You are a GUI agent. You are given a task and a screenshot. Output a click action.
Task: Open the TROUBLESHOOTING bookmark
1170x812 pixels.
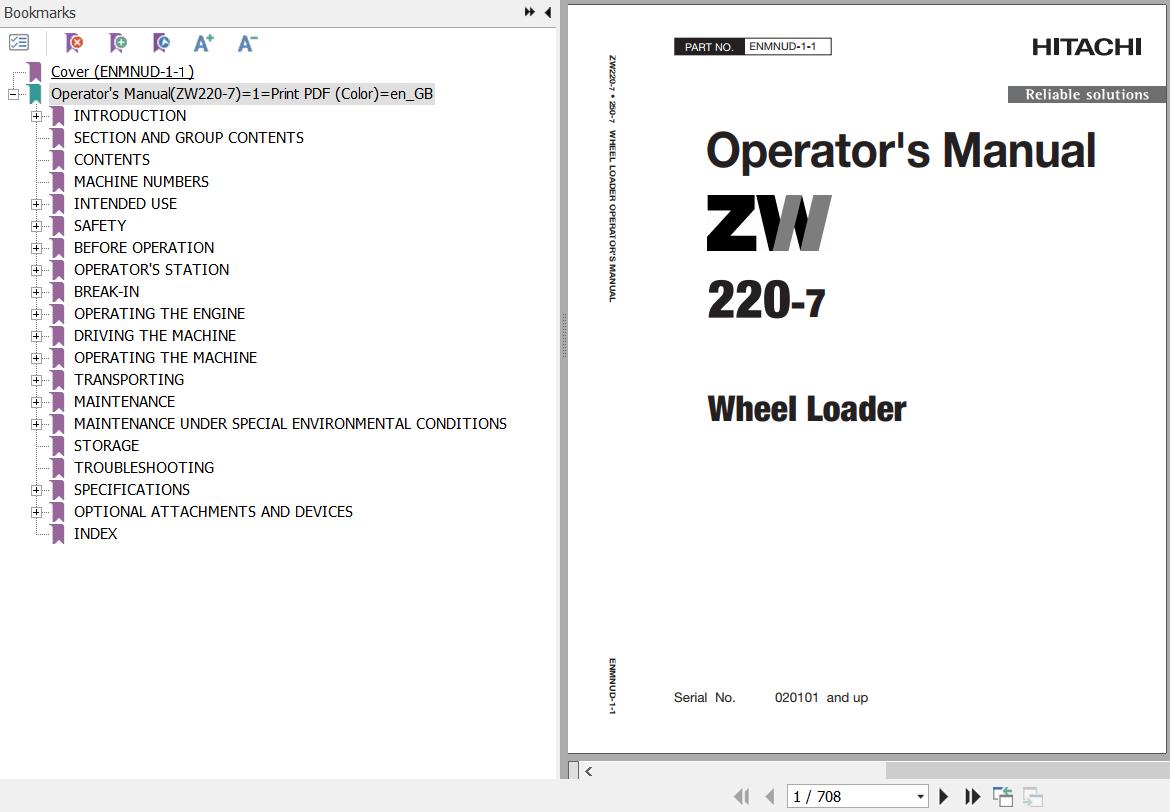144,468
